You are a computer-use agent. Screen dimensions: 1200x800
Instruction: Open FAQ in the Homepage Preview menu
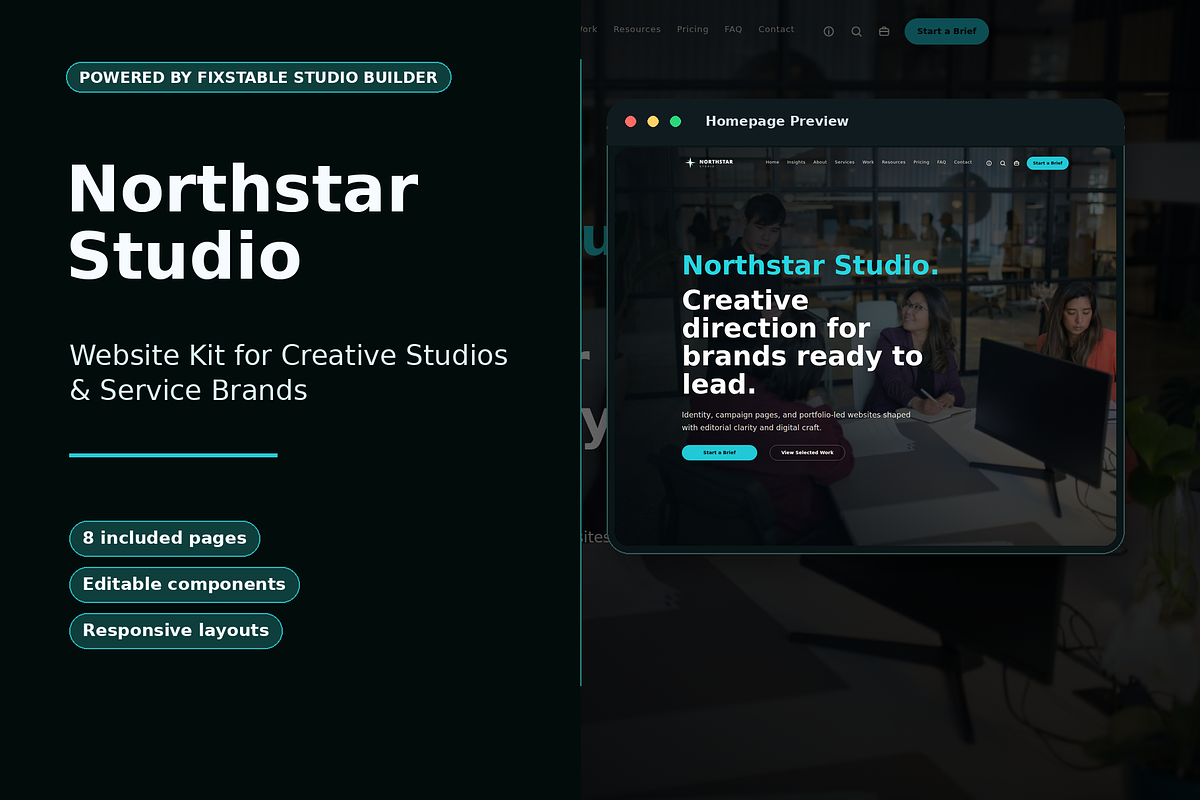(x=941, y=162)
